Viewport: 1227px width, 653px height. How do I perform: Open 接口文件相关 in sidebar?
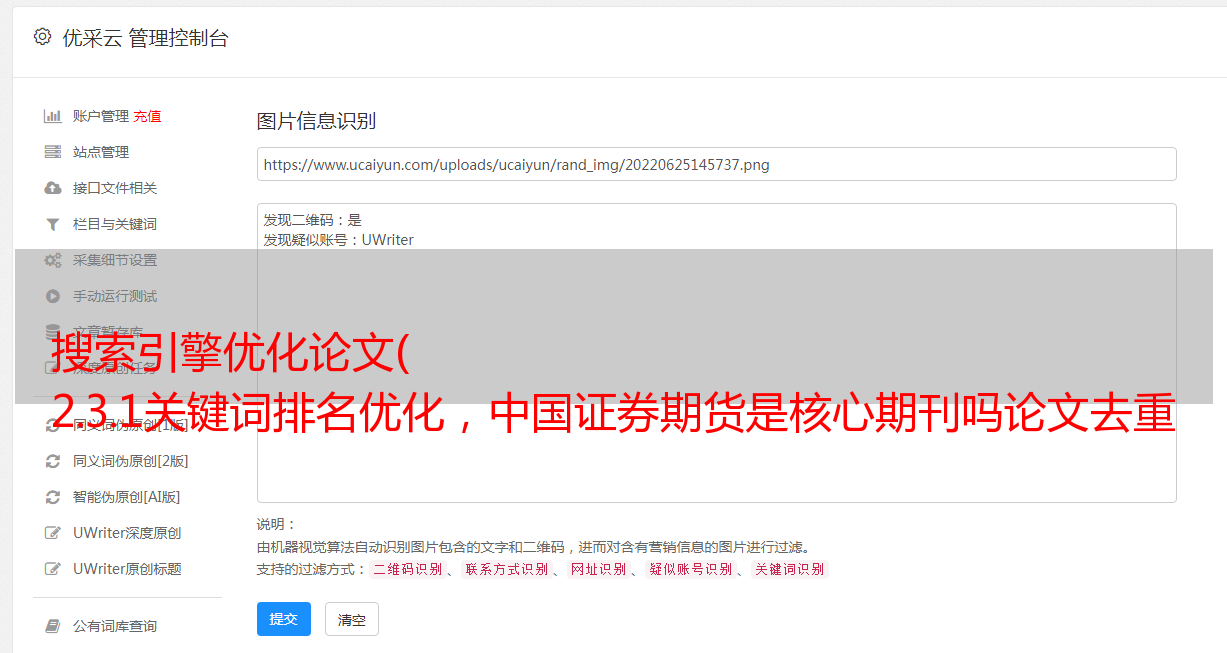tap(115, 188)
